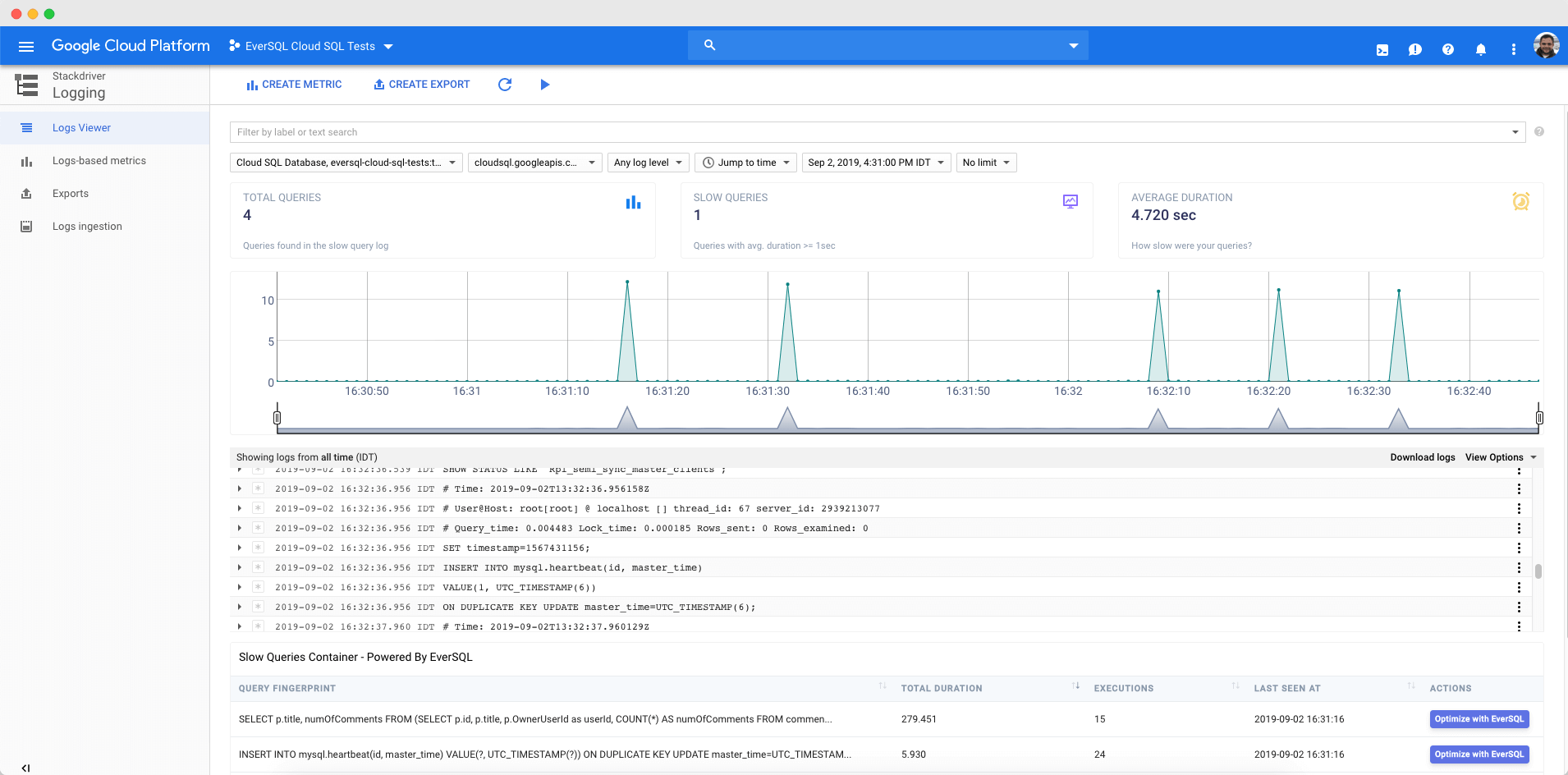
Task: Open the Sep 2, 2019 time dropdown
Action: pyautogui.click(x=877, y=163)
